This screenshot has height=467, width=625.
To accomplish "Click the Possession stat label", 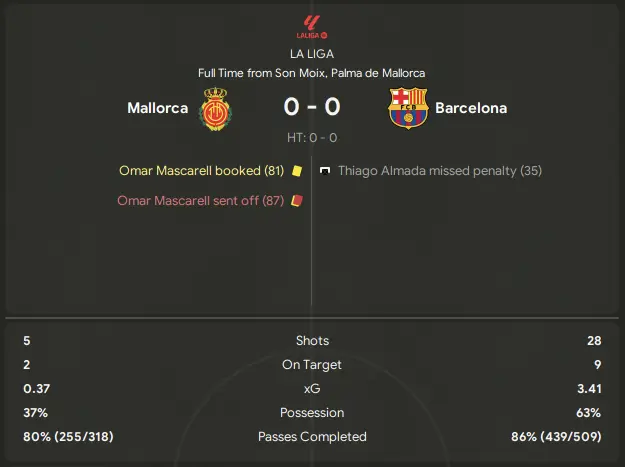I will [312, 412].
